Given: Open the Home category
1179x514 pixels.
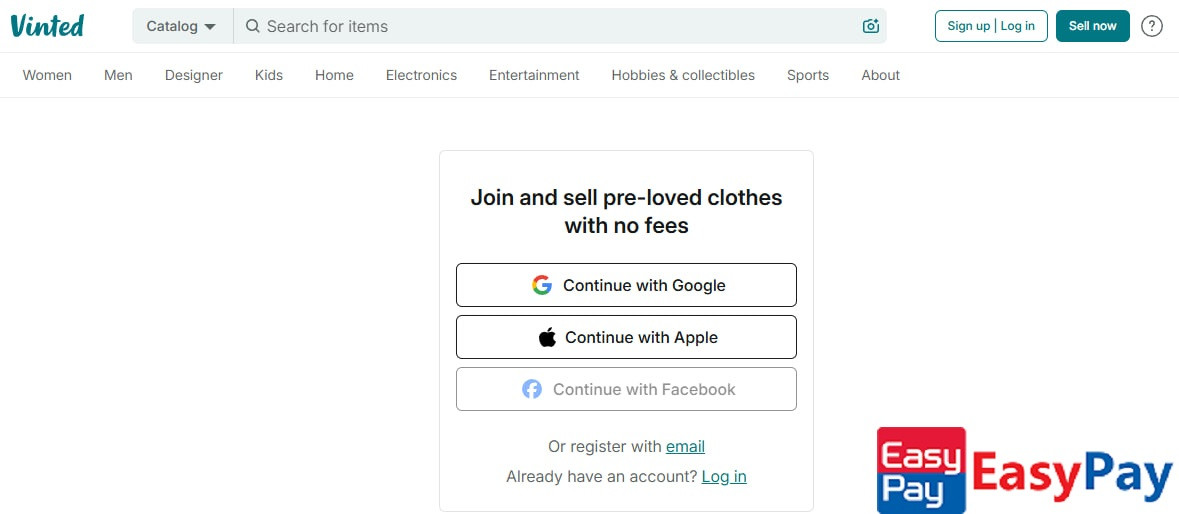Looking at the screenshot, I should coord(334,75).
